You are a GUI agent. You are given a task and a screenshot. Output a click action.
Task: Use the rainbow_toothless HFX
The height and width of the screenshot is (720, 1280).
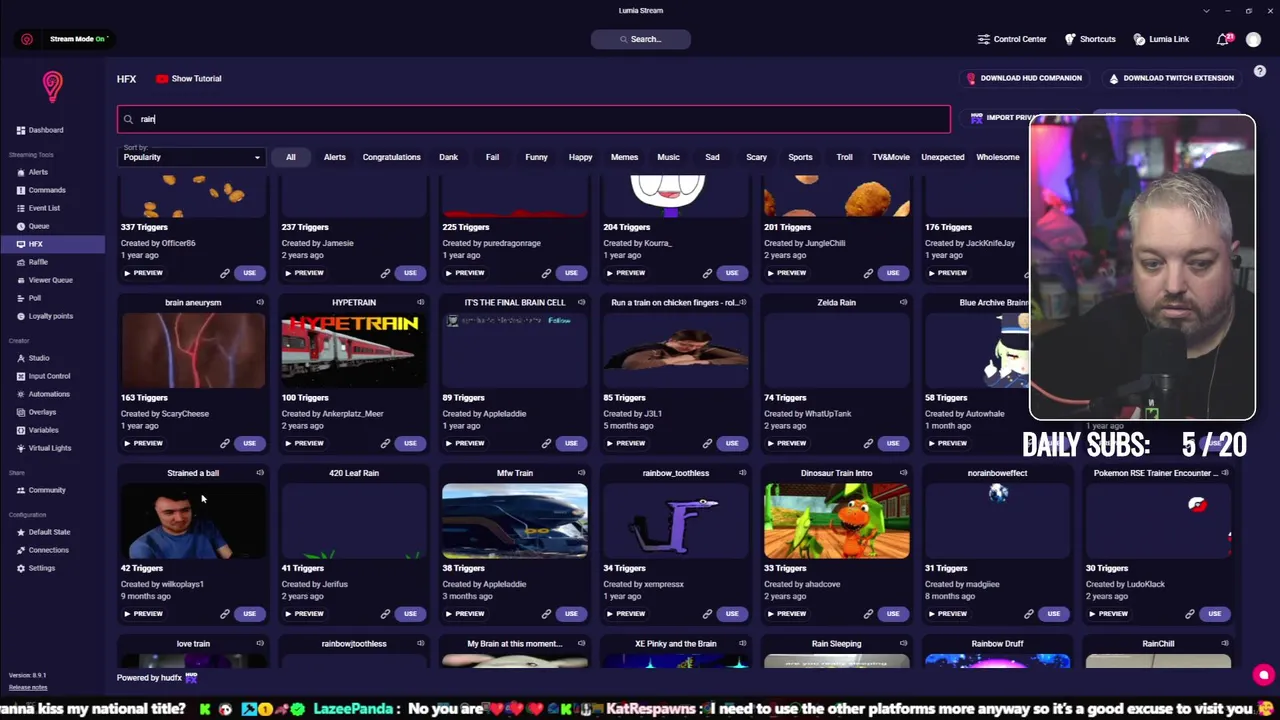coord(732,614)
